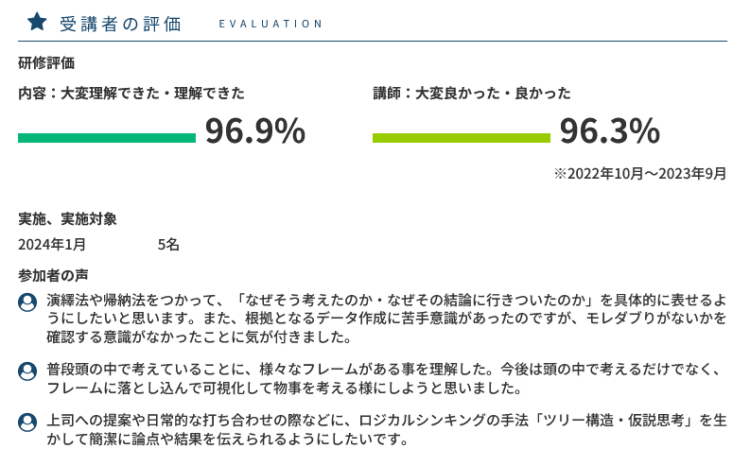Click the comment about 演繹法や帰納法

pyautogui.click(x=386, y=319)
